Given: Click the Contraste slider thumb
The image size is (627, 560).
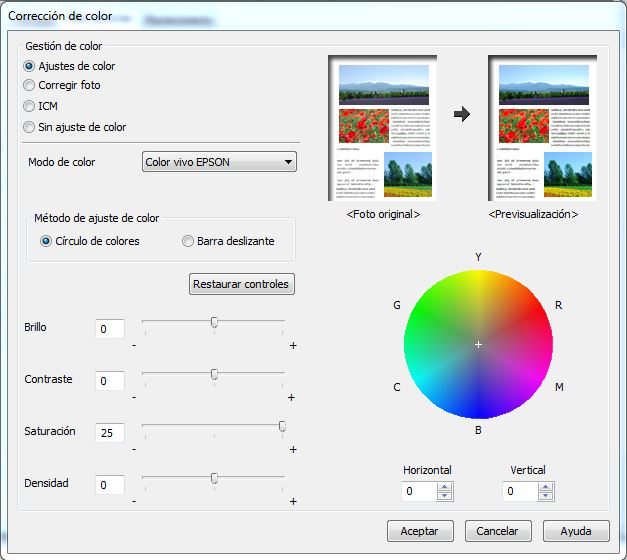Looking at the screenshot, I should 214,374.
